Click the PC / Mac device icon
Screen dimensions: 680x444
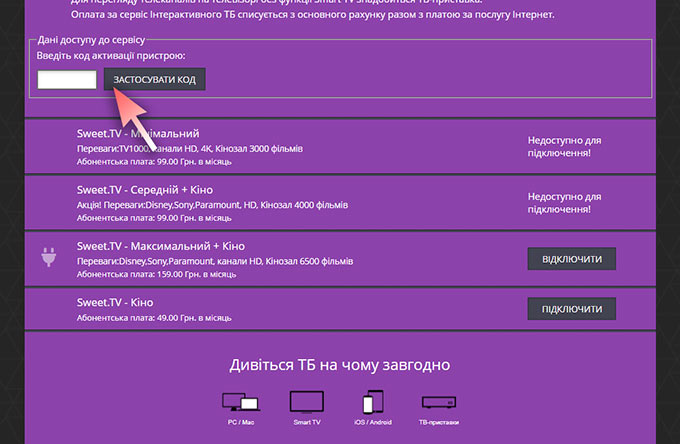click(x=241, y=402)
